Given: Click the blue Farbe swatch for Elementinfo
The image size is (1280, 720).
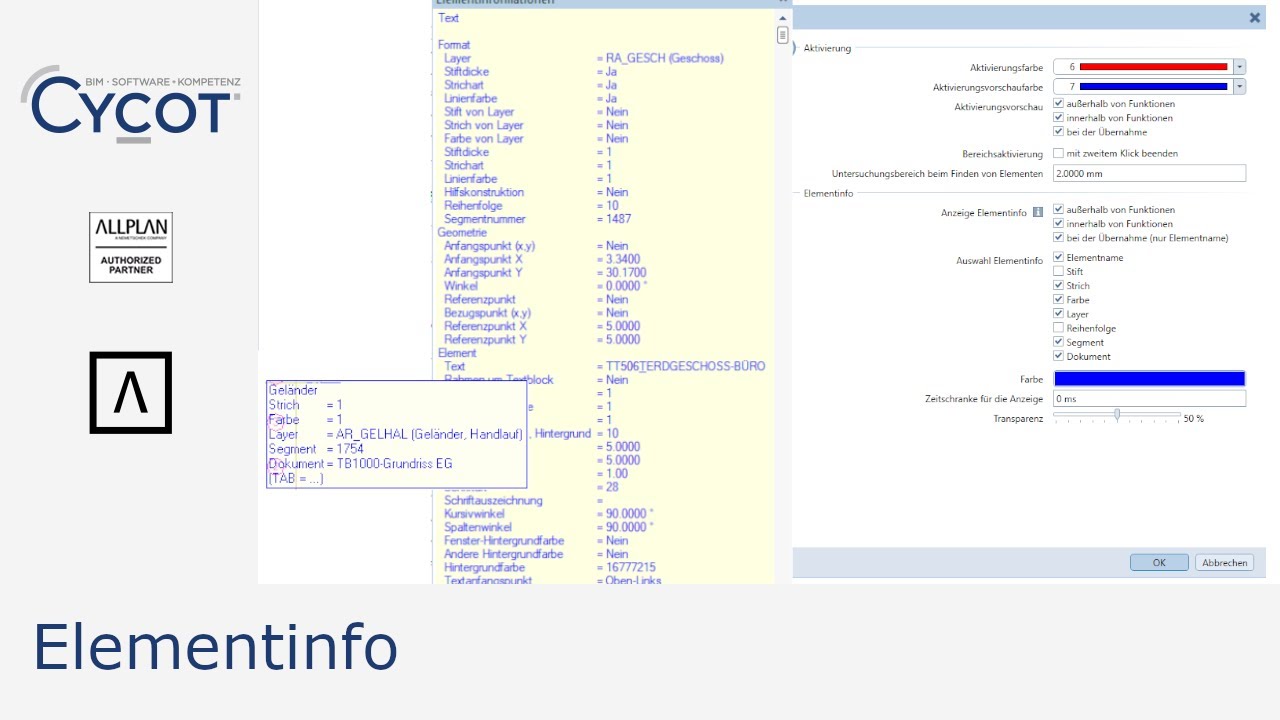Looking at the screenshot, I should (x=1150, y=379).
